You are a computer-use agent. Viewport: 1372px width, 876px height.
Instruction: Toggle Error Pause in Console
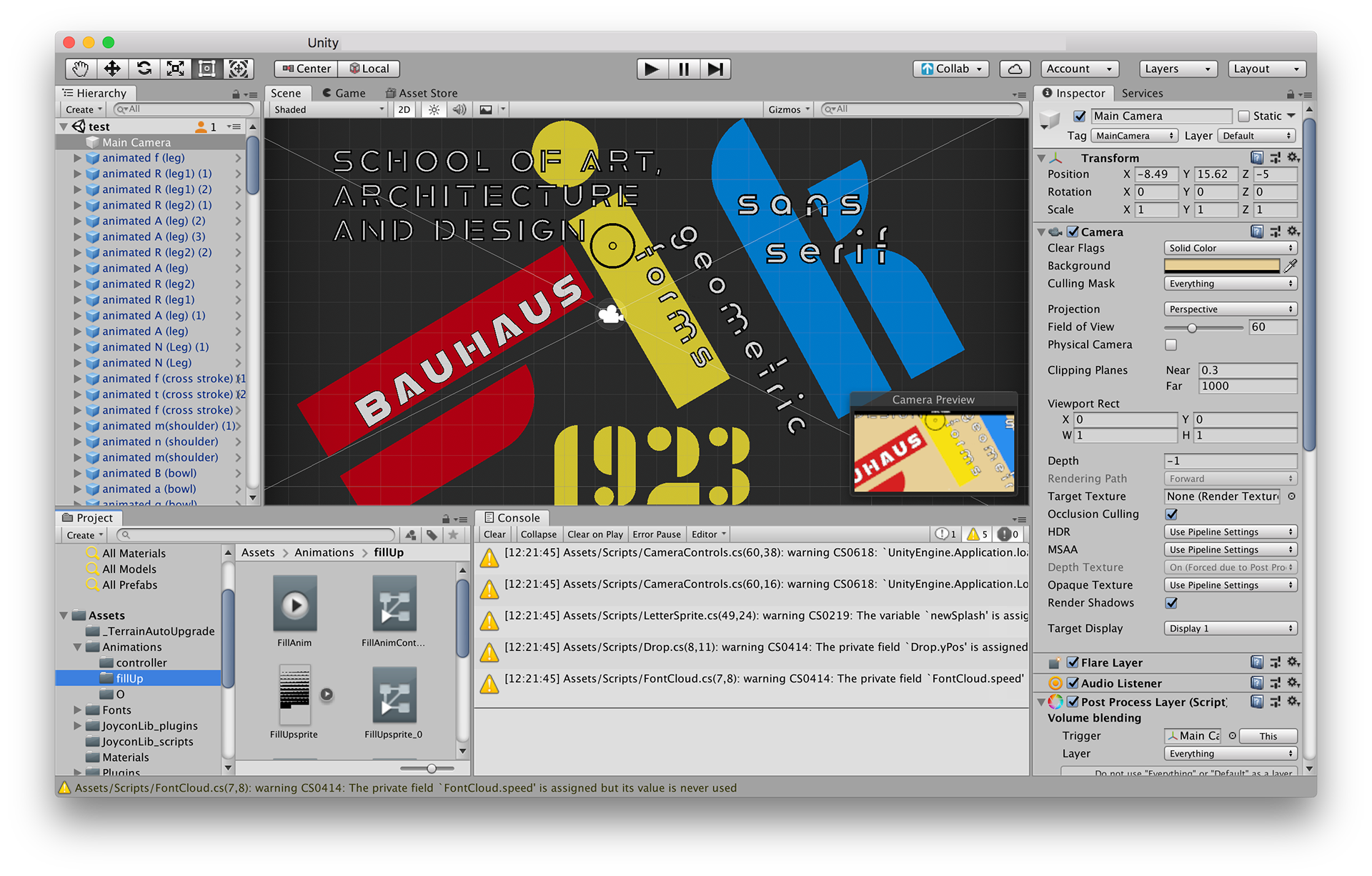pyautogui.click(x=656, y=534)
